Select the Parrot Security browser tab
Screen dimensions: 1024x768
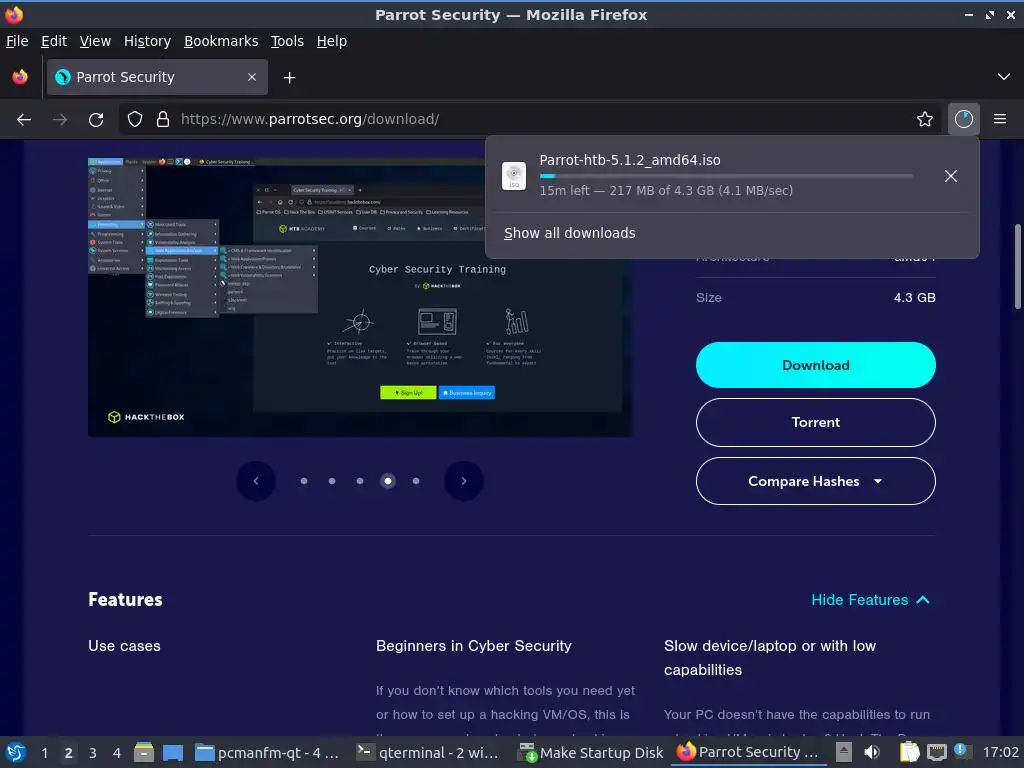click(157, 77)
